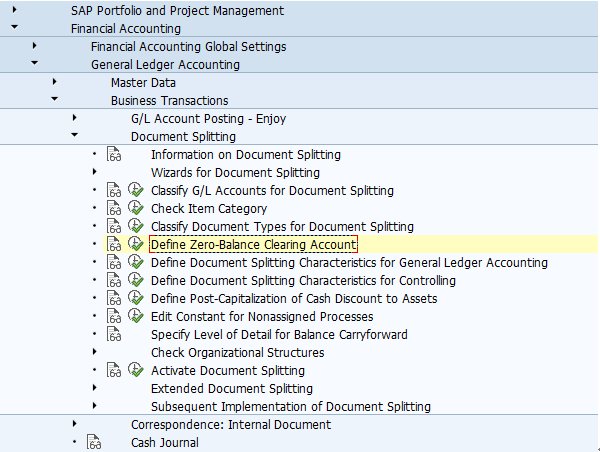Click Master Data text

[x=143, y=83]
